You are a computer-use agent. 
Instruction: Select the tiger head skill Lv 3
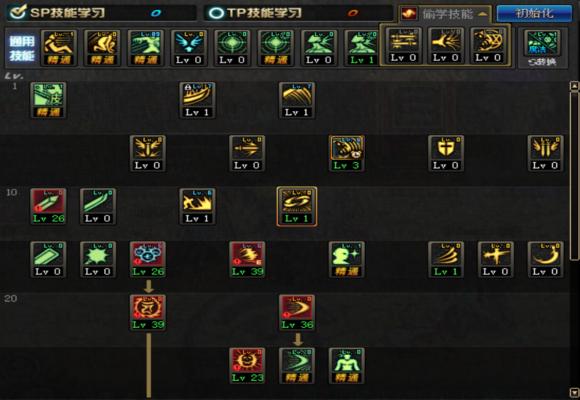tap(347, 153)
